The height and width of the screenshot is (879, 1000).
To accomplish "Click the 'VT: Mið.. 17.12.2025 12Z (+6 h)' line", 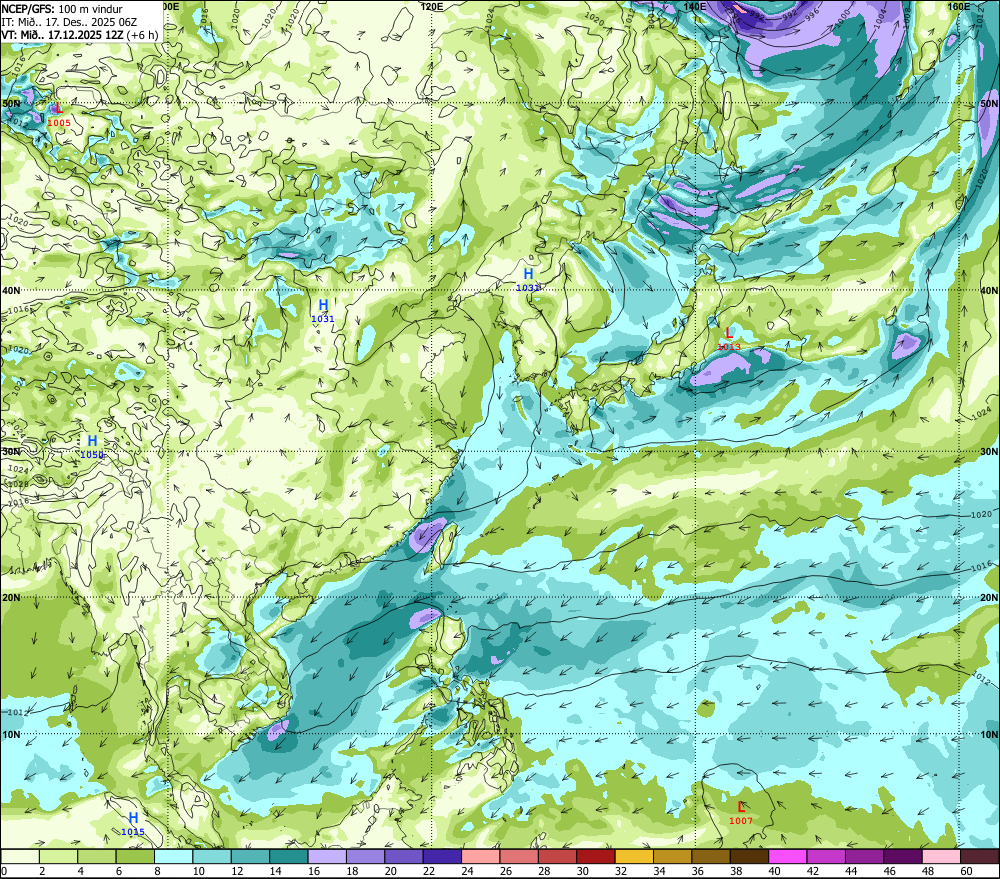I will (80, 34).
